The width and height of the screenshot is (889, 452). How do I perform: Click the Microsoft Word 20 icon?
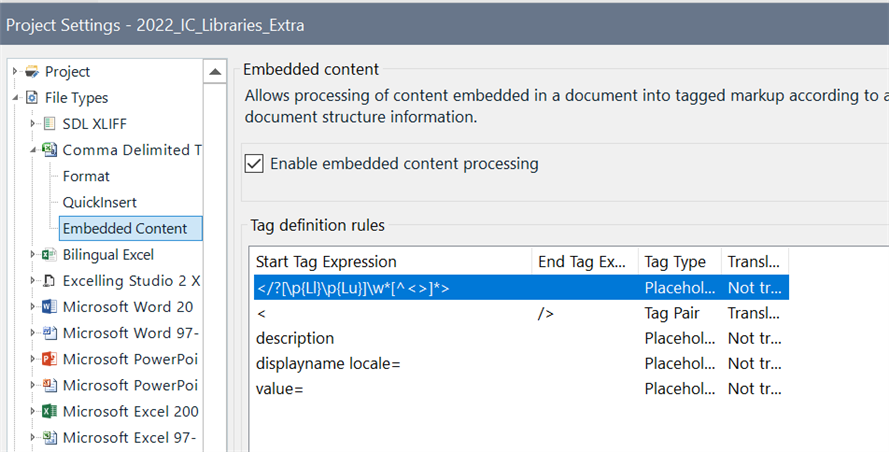50,307
